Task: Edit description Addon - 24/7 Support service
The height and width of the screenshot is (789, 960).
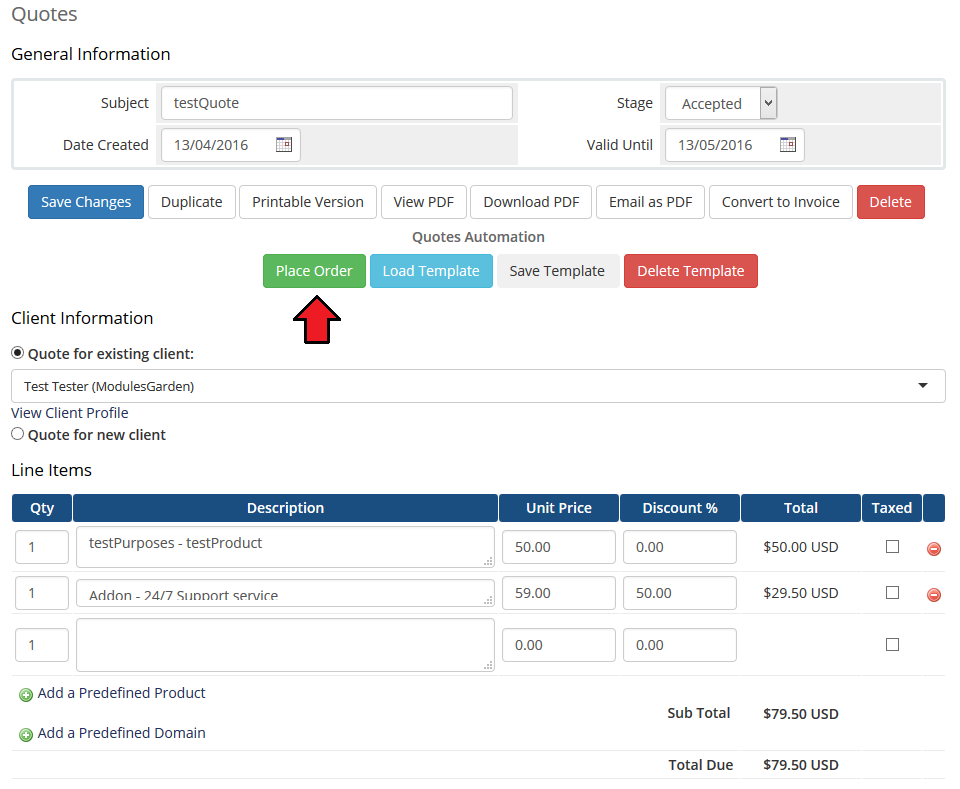Action: [x=285, y=593]
